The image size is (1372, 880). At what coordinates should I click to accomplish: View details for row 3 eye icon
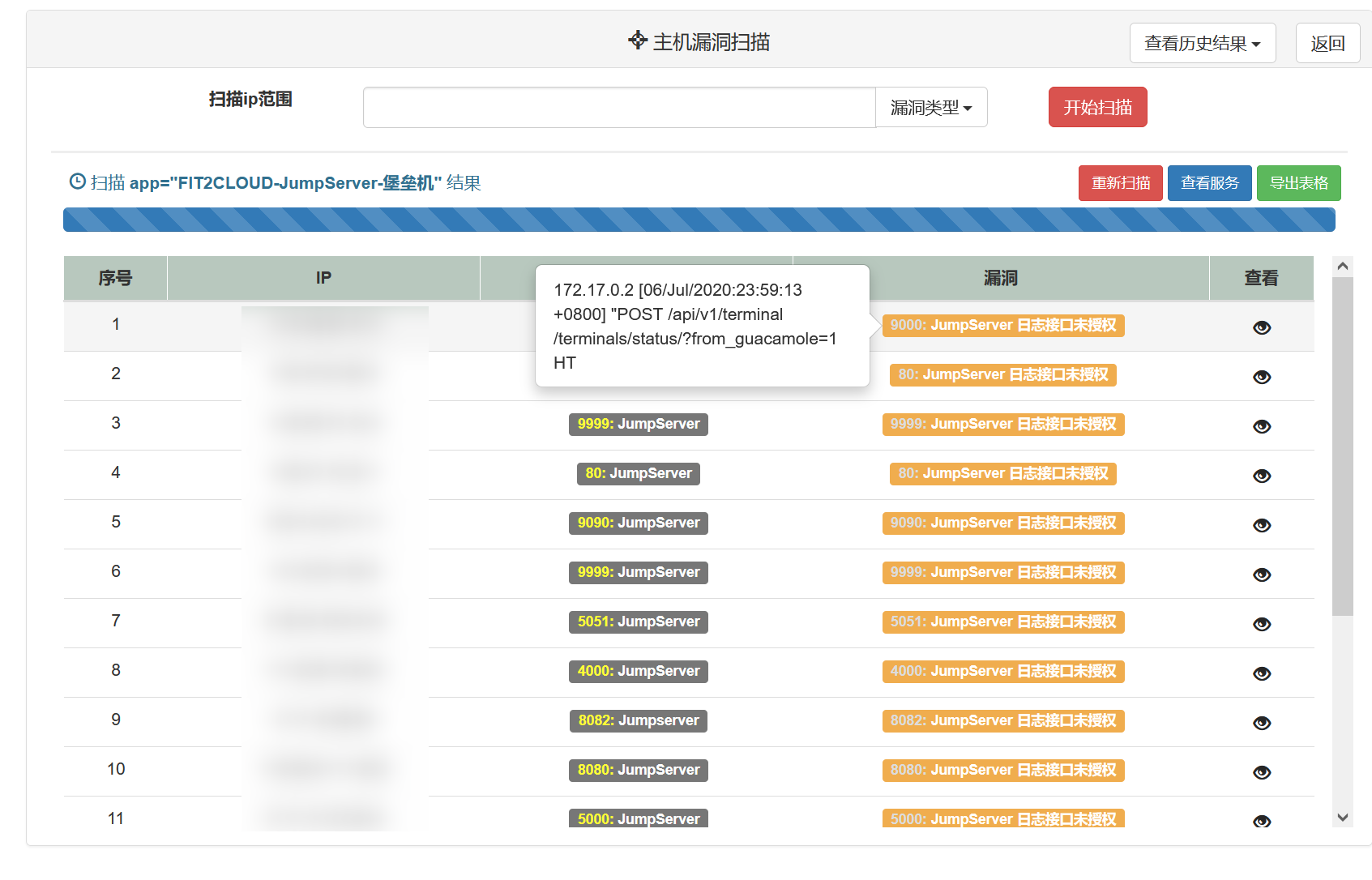coord(1261,426)
